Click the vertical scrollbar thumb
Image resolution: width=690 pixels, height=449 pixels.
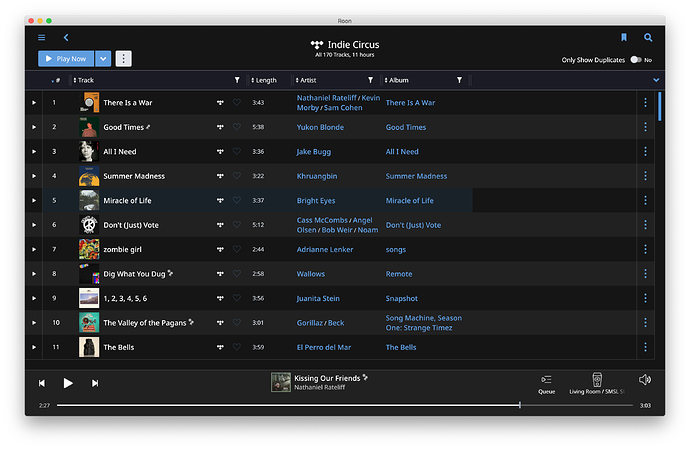[x=659, y=106]
